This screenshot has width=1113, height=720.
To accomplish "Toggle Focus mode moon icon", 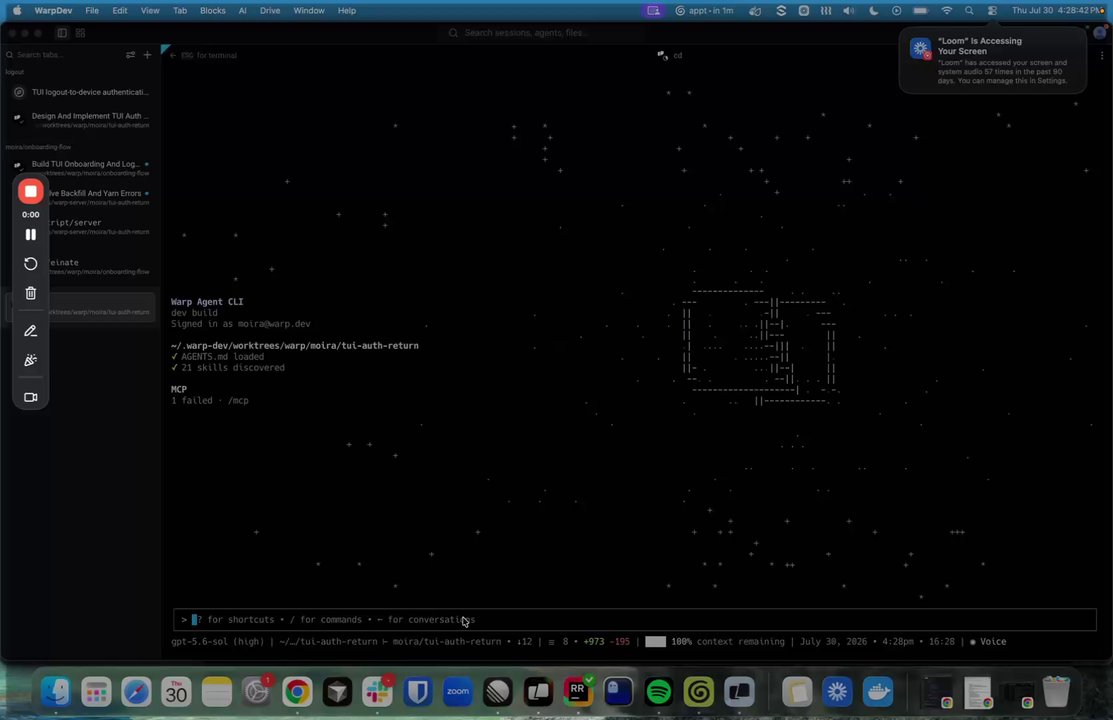I will (x=873, y=11).
